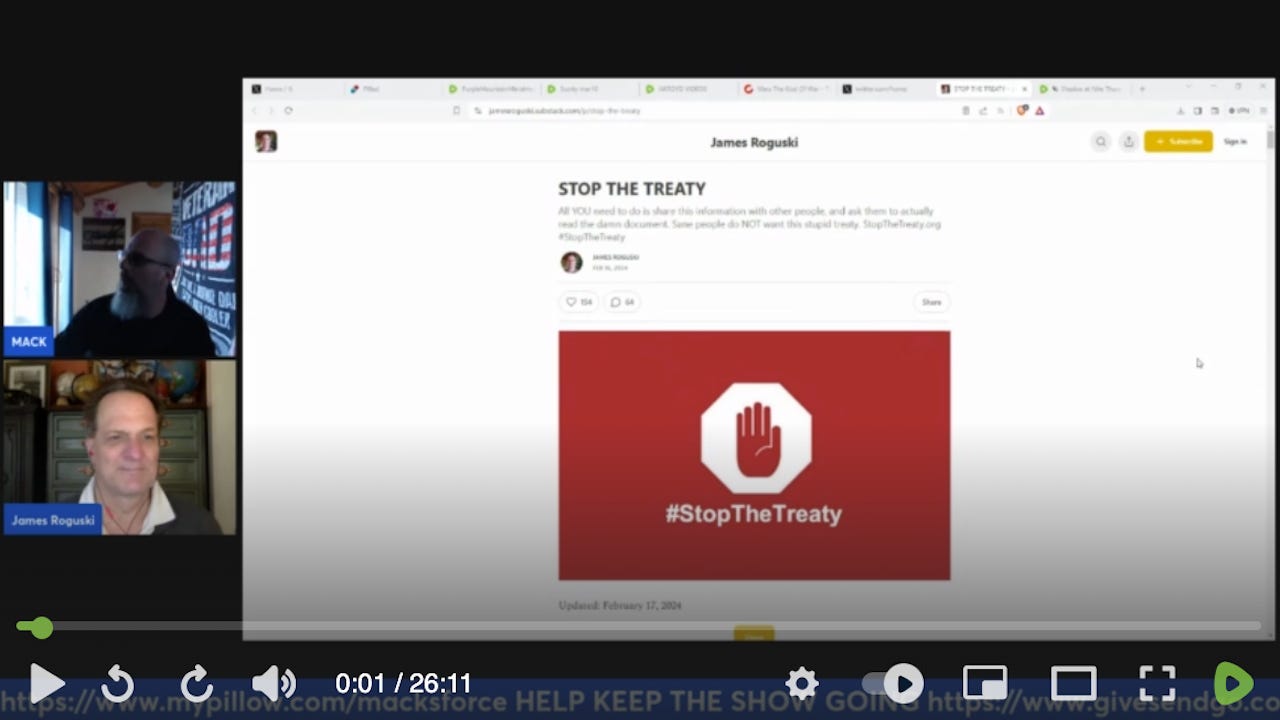The width and height of the screenshot is (1280, 720).
Task: Open player settings gear
Action: coord(802,684)
